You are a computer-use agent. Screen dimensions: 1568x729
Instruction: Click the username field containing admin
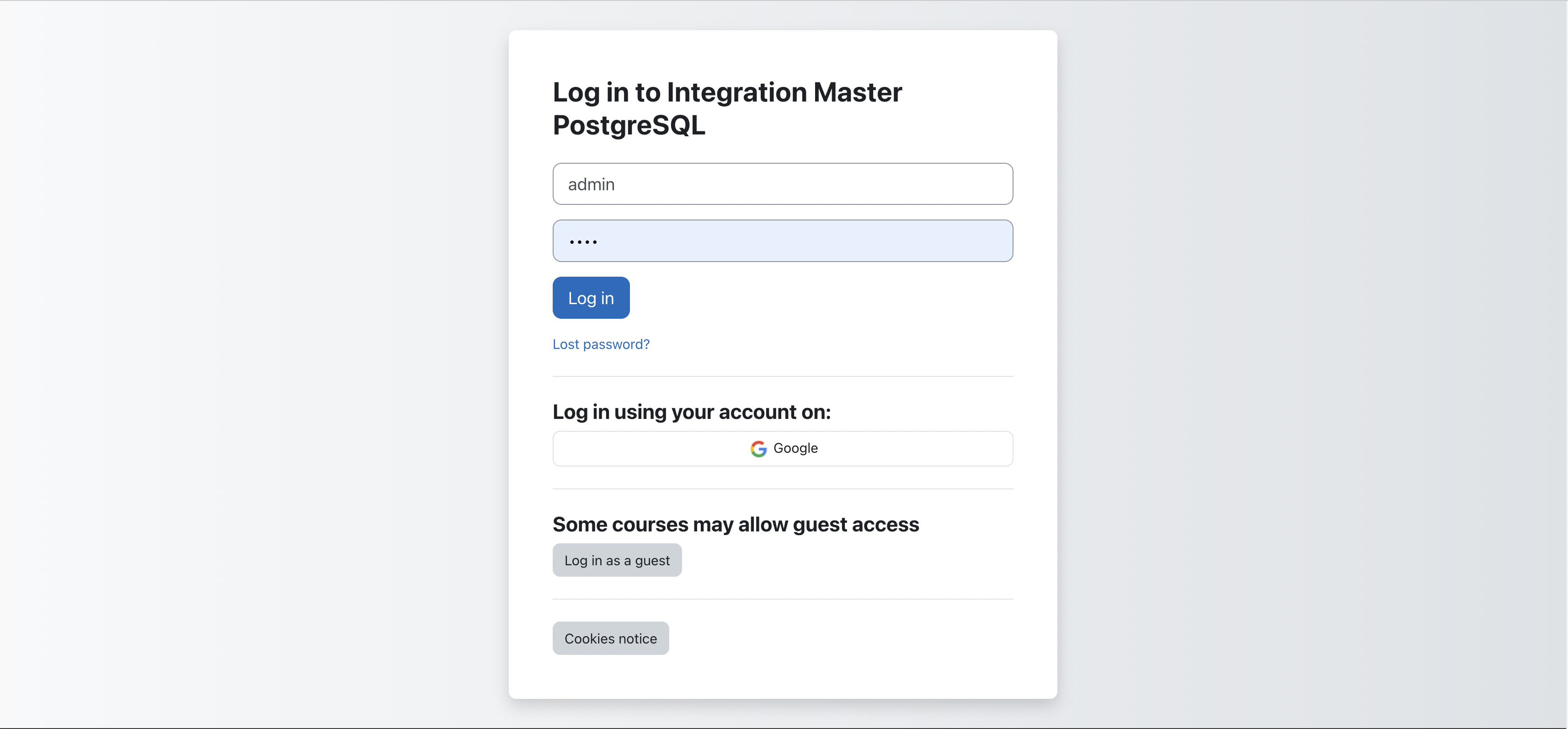[x=783, y=184]
